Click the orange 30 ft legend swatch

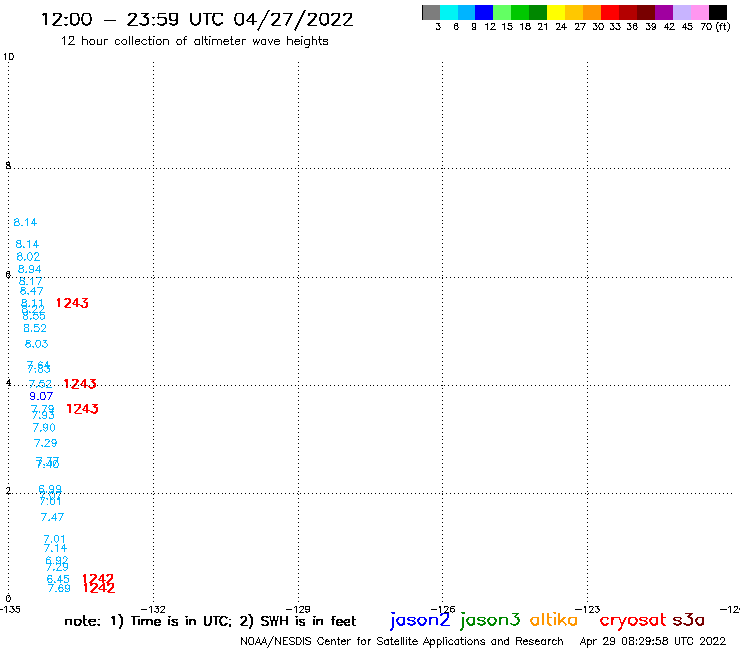(x=592, y=12)
